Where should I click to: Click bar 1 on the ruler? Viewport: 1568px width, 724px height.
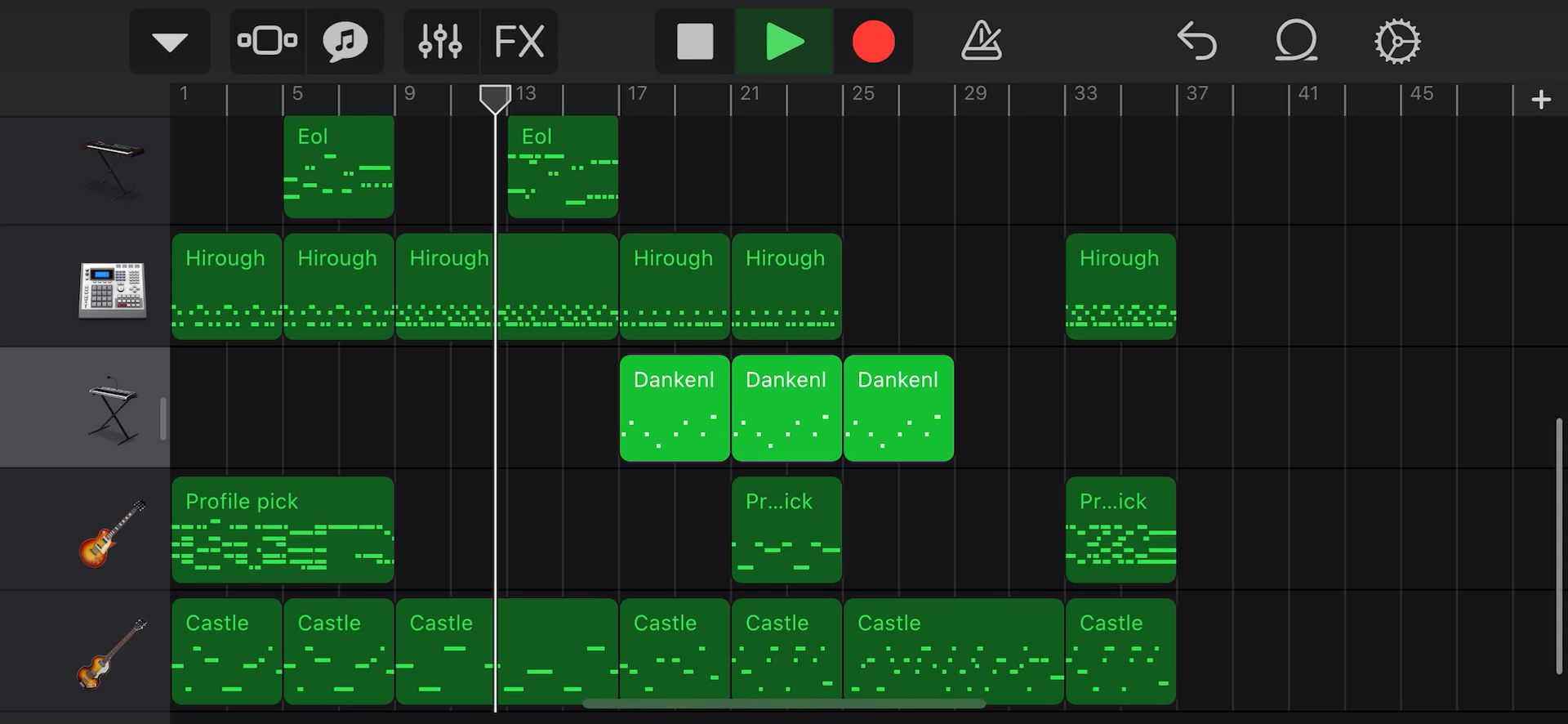coord(185,93)
